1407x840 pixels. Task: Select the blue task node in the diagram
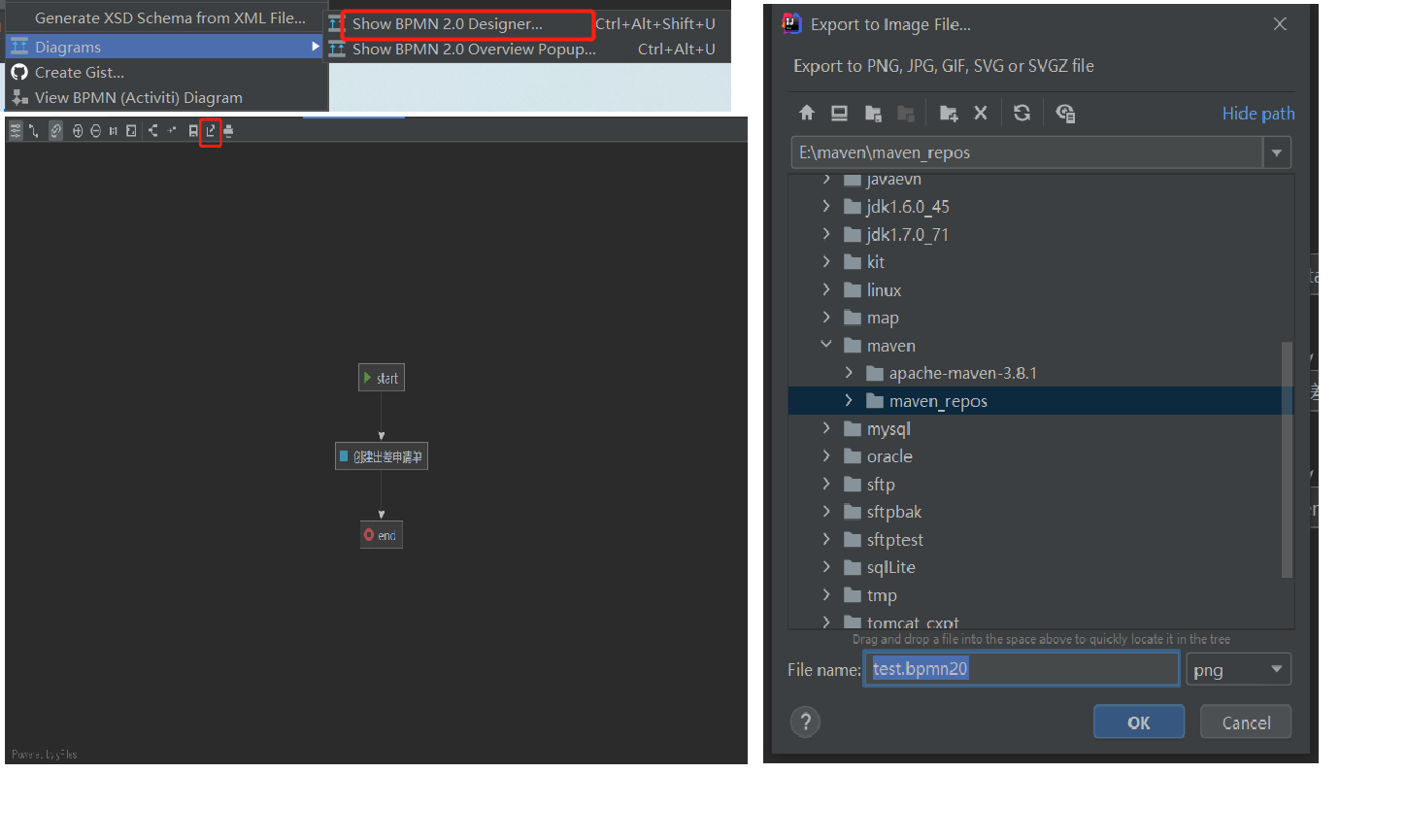(382, 456)
